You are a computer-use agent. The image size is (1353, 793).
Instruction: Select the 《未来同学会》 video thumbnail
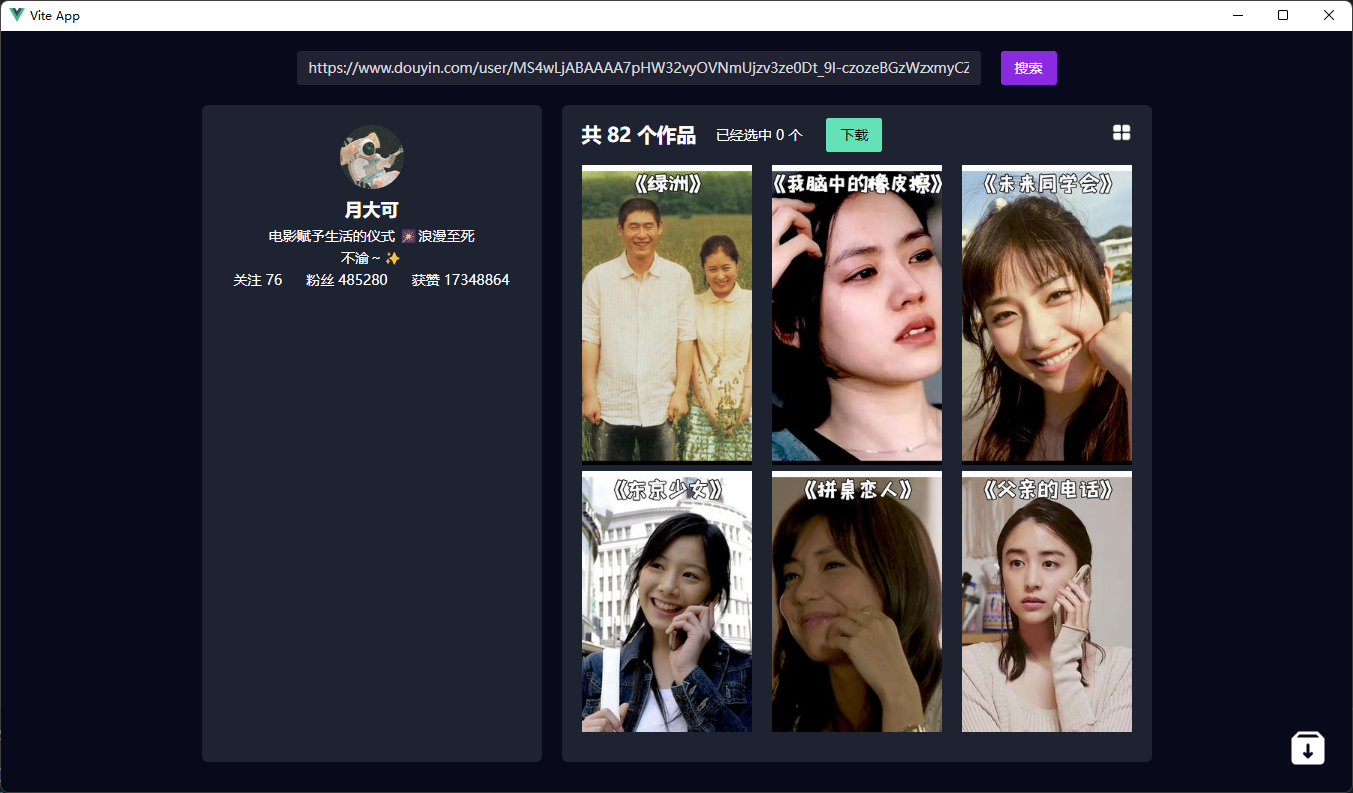click(1047, 314)
